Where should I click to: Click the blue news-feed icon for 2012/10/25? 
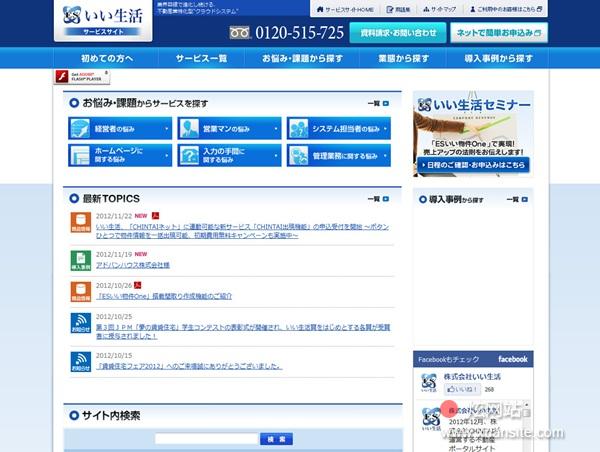pyautogui.click(x=80, y=323)
